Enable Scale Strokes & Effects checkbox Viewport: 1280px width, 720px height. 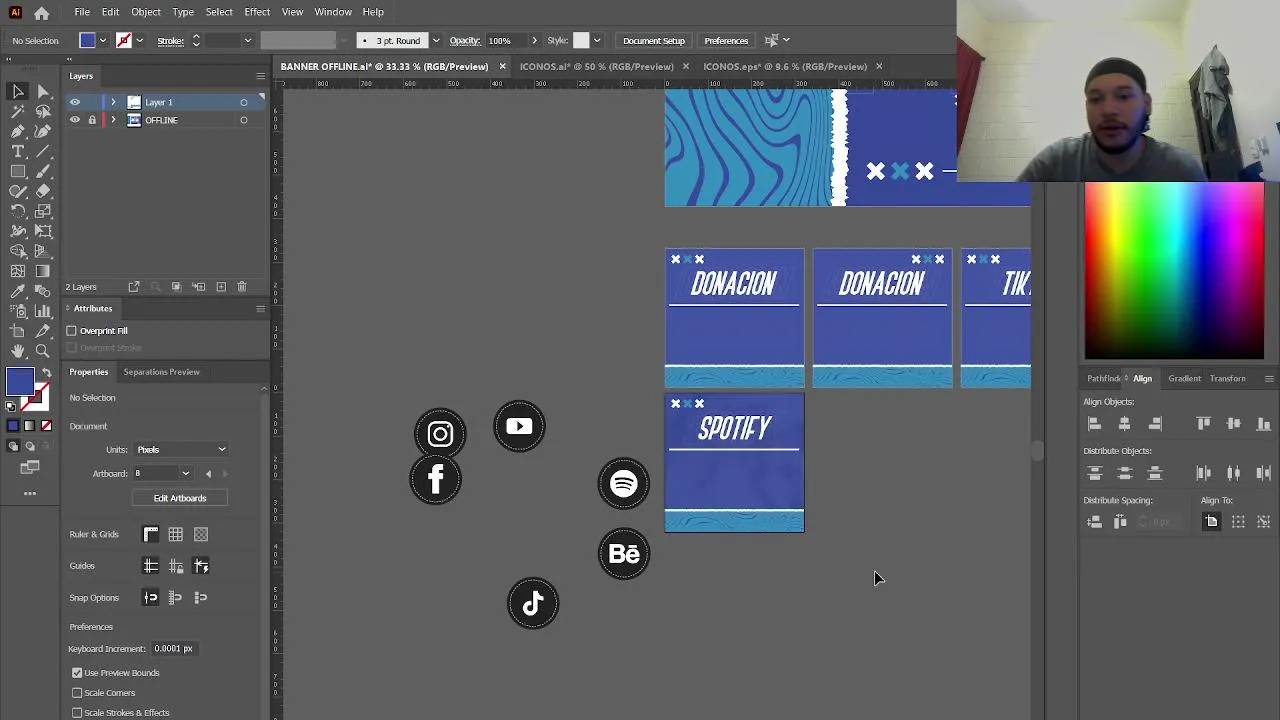(x=77, y=713)
